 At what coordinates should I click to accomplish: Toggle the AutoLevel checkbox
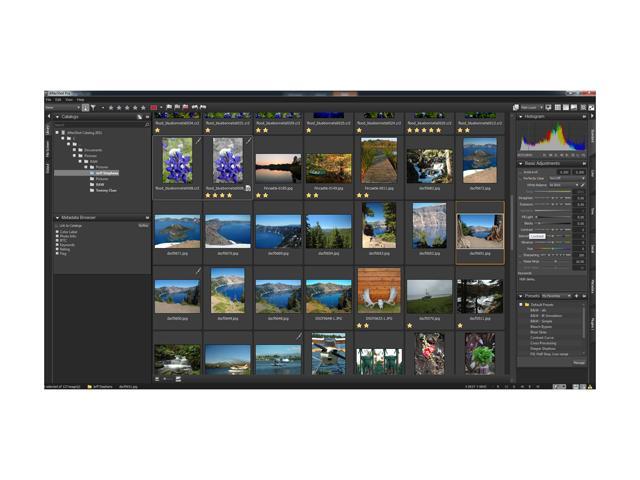520,172
